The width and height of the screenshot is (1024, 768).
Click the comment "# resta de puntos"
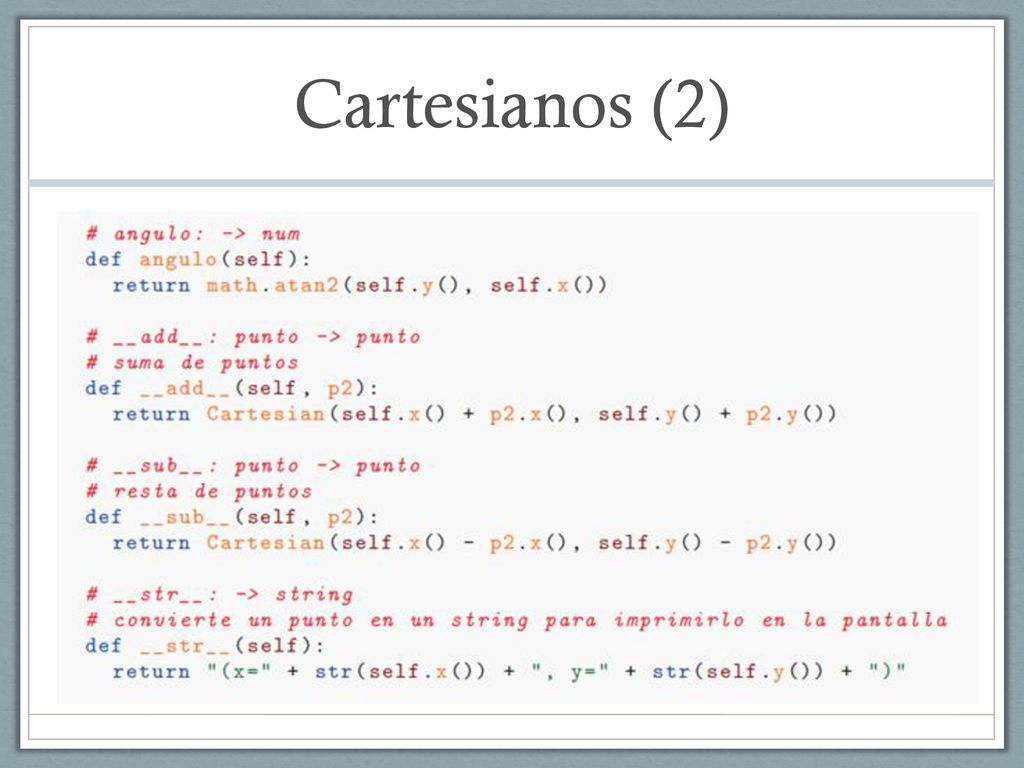click(x=199, y=491)
